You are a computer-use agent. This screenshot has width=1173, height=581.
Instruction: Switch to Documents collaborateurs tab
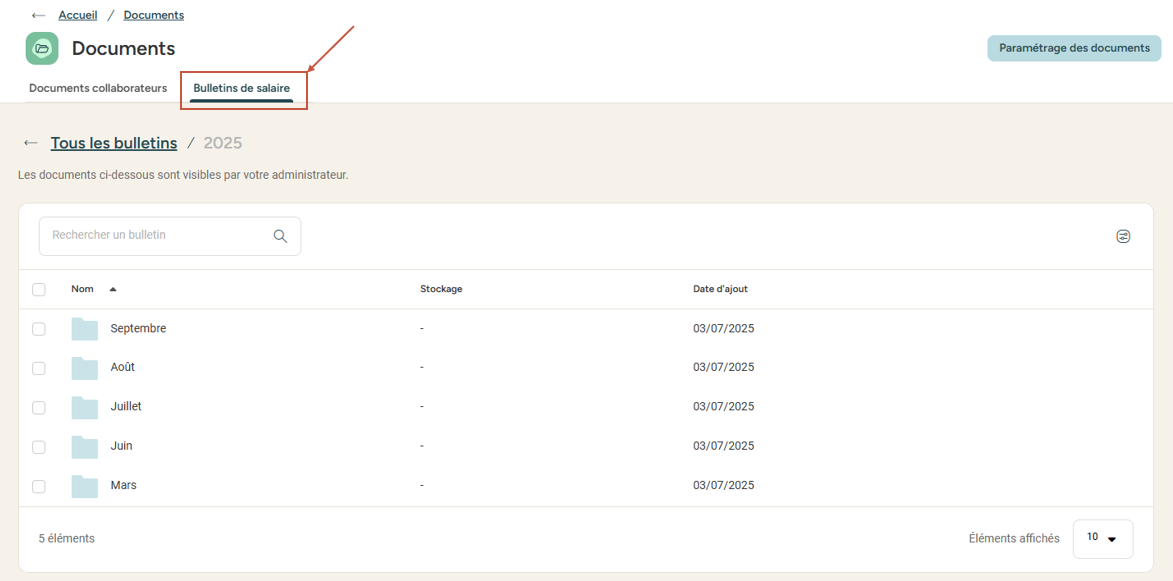[x=98, y=88]
